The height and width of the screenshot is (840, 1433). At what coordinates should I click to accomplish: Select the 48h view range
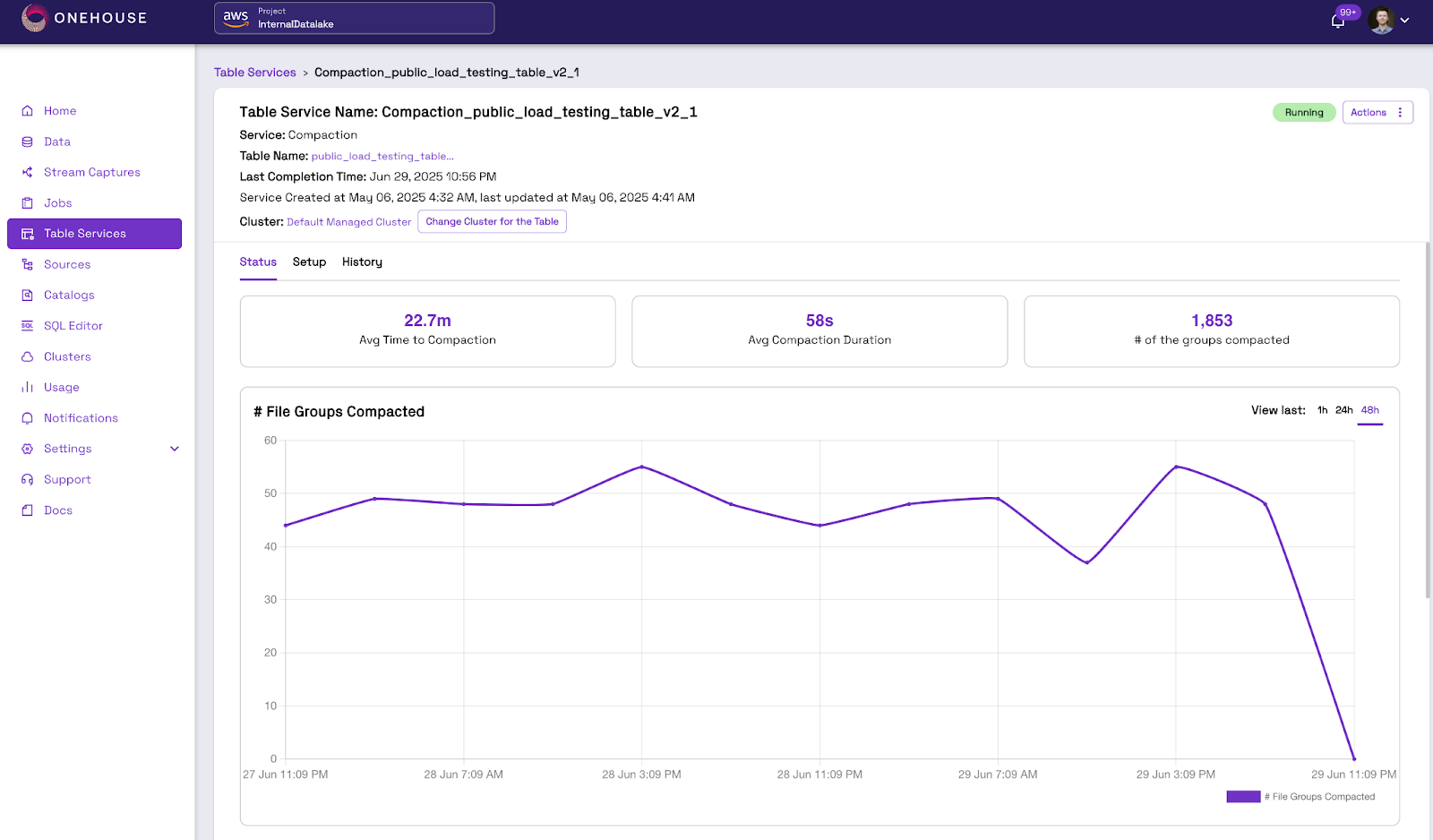[x=1370, y=410]
